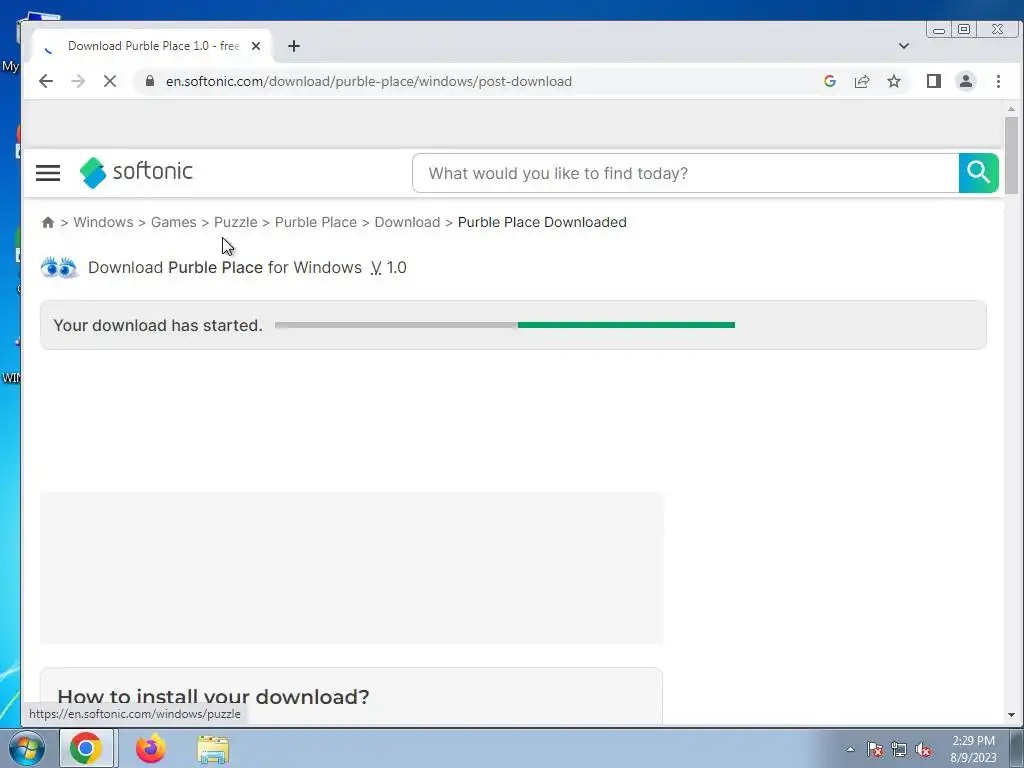
Task: Open the Chrome three-dot menu
Action: coord(998,81)
